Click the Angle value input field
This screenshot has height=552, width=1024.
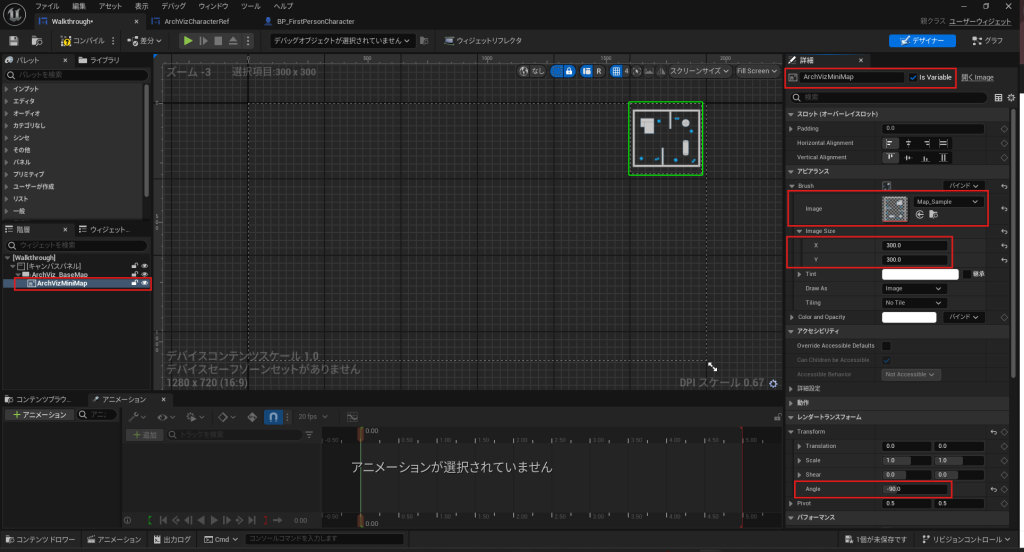pos(913,489)
